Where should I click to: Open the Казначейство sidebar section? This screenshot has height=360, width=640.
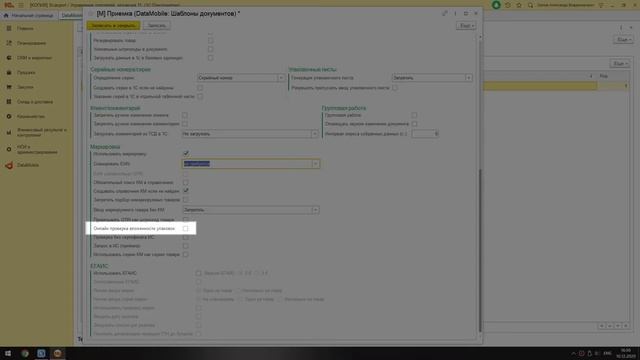tap(31, 116)
